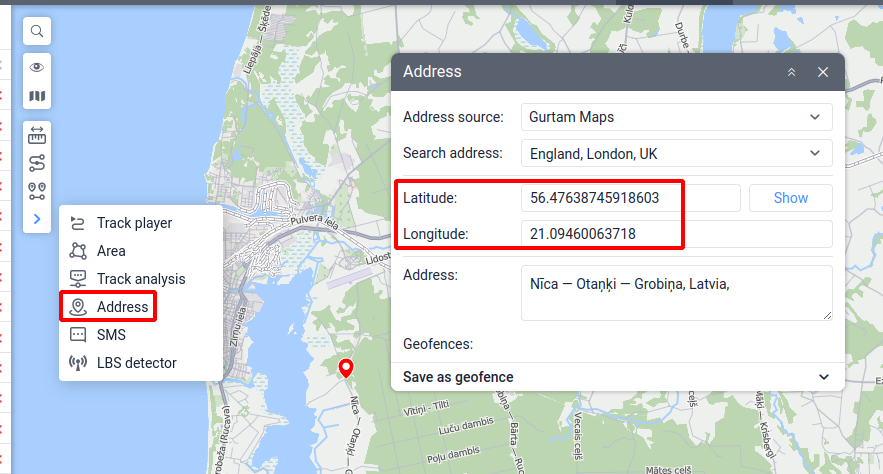Screen dimensions: 883x474
Task: Click the map search magnifier icon
Action: coord(37,32)
